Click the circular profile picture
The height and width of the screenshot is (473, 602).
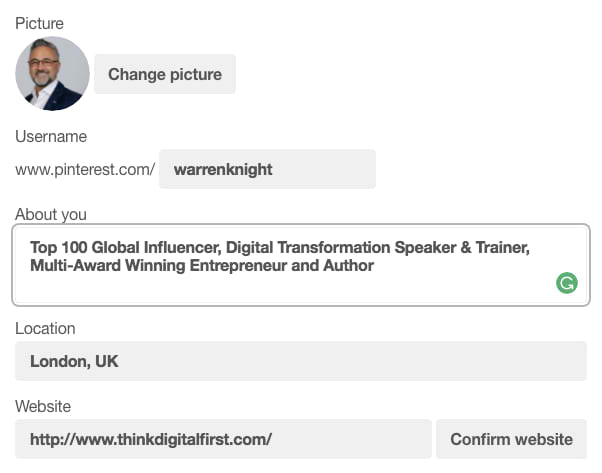coord(52,74)
